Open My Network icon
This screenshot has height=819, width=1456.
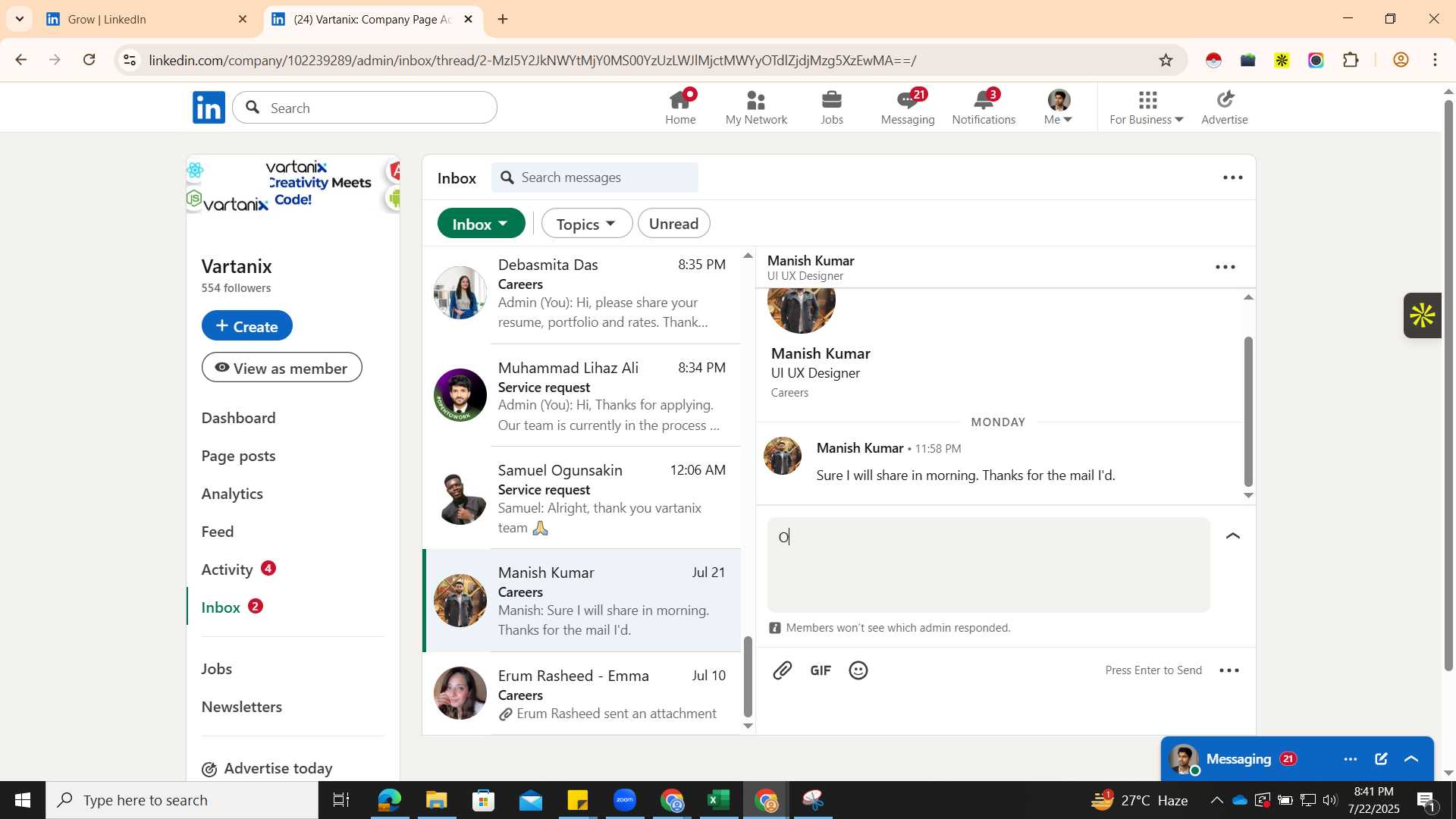tap(756, 107)
